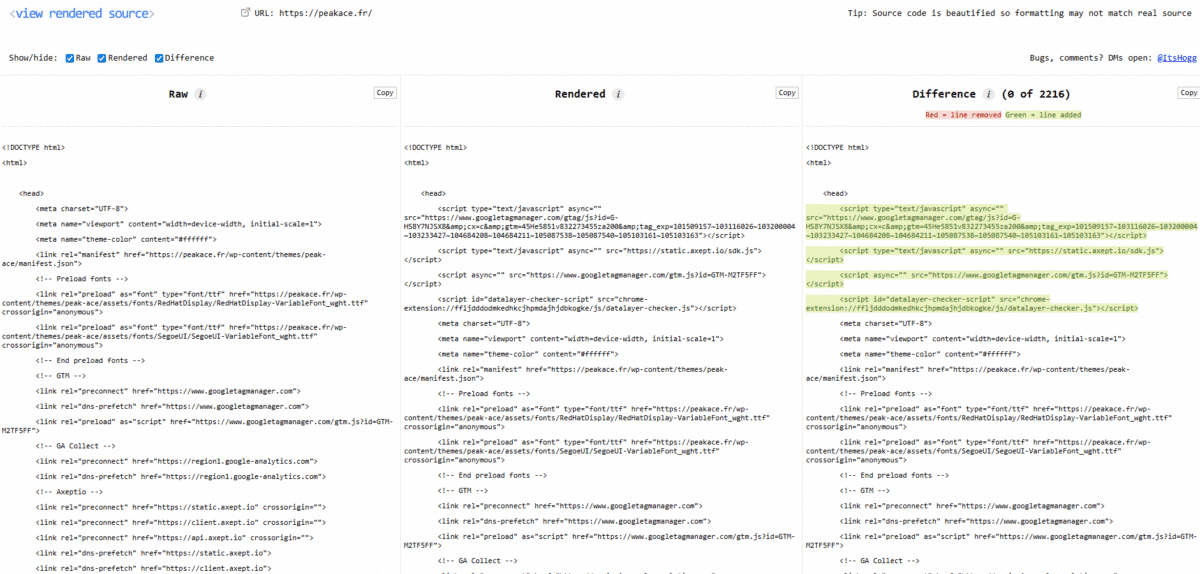Click the <head> line in Rendered column
The height and width of the screenshot is (574, 1200).
433,193
